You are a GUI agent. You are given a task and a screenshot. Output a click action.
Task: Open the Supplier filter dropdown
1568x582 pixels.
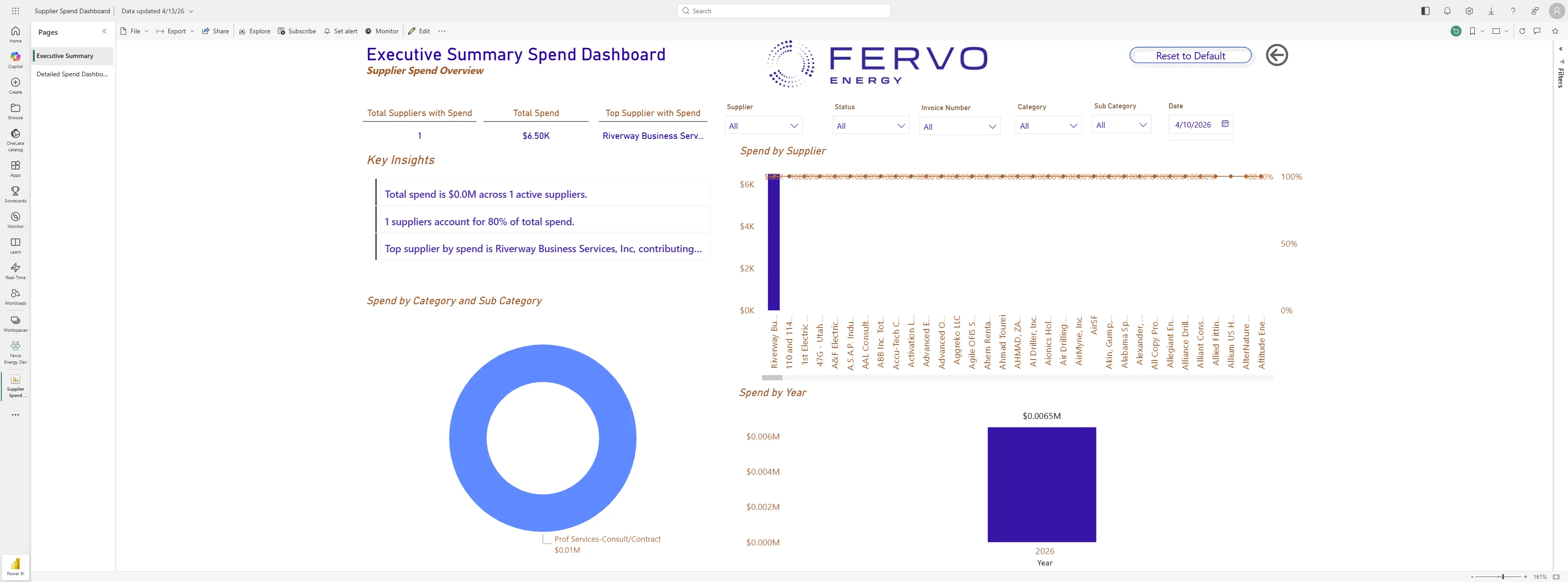pos(795,126)
